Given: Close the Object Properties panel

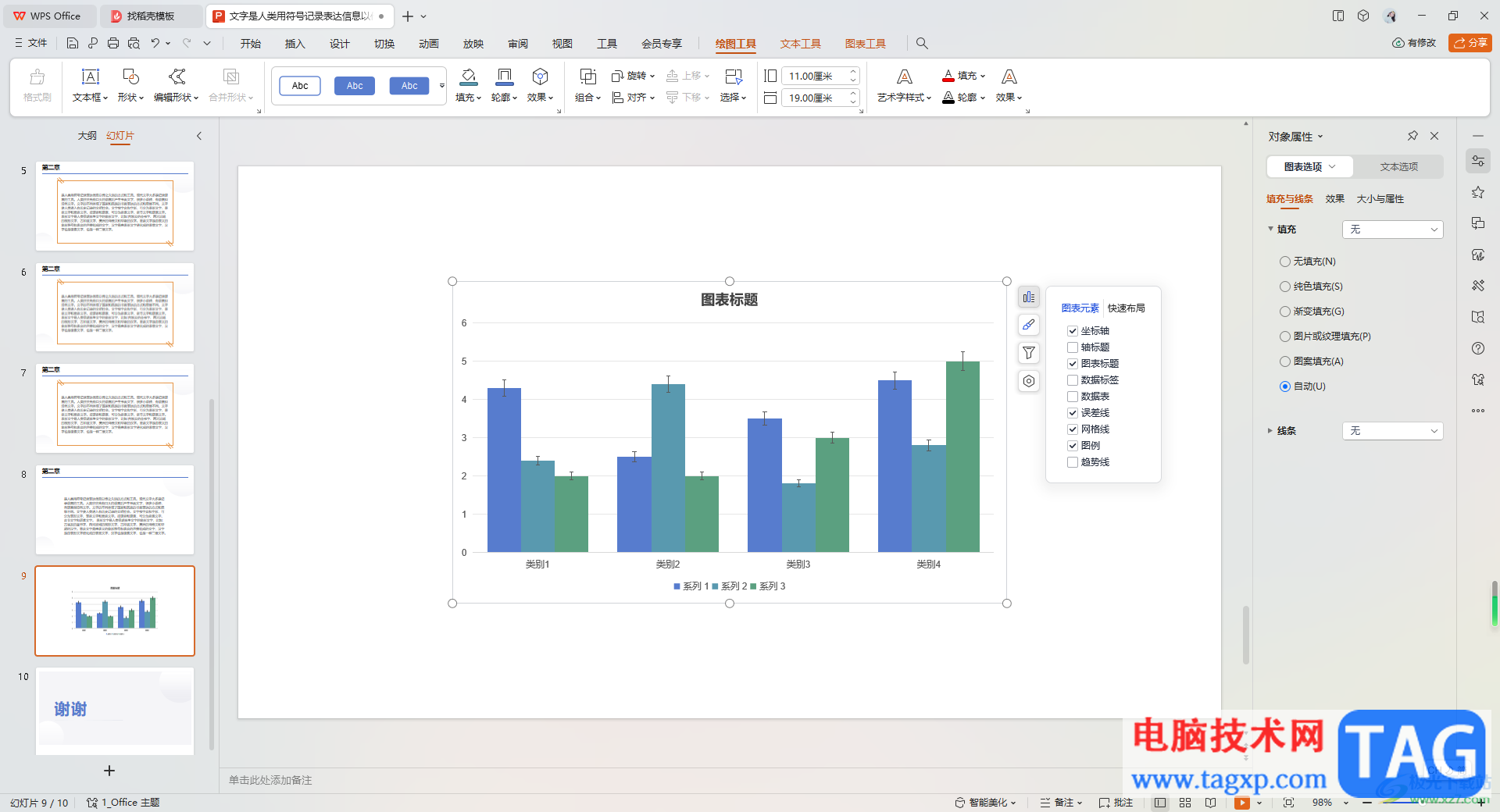Looking at the screenshot, I should (1434, 136).
